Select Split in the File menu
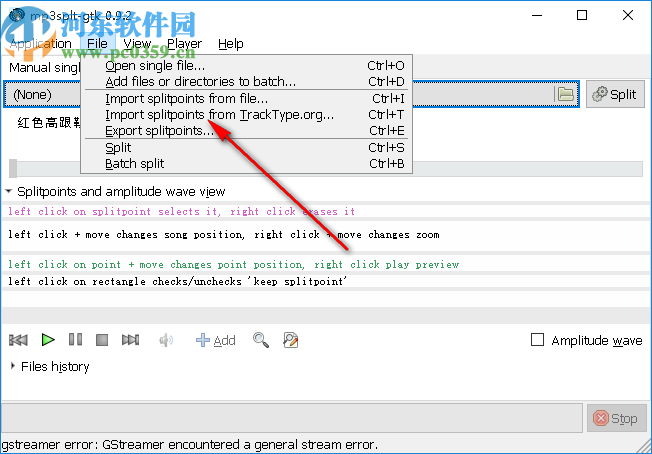Screen dimensions: 652x454 point(246,148)
